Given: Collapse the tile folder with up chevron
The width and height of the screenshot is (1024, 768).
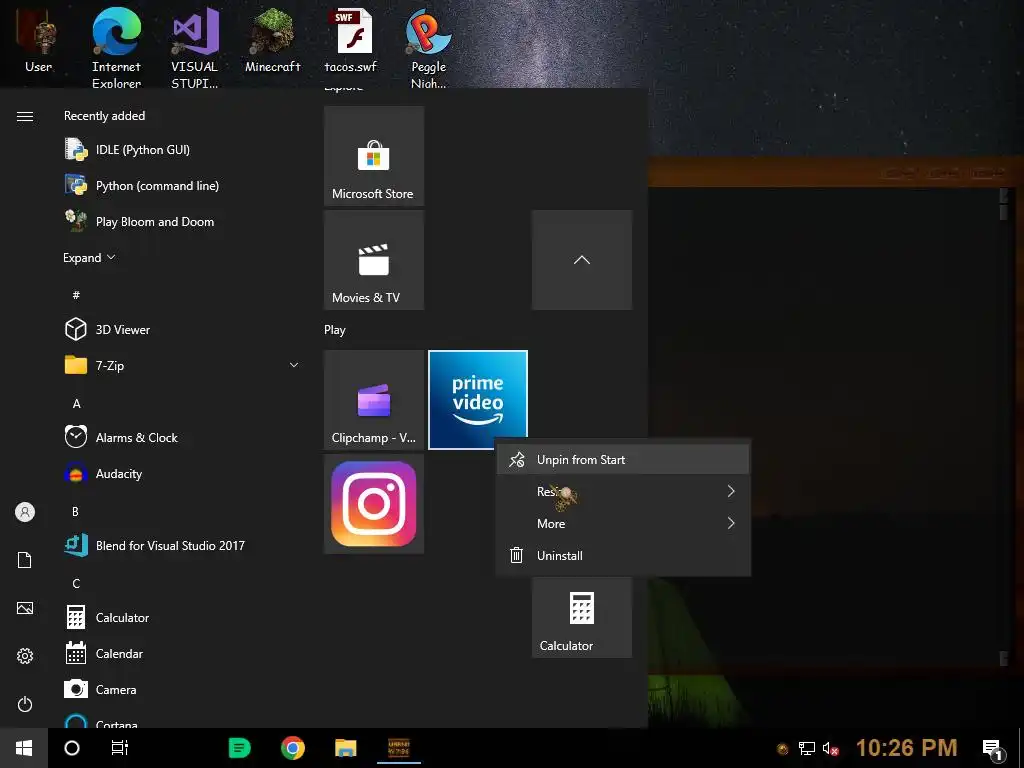Looking at the screenshot, I should click(x=582, y=260).
